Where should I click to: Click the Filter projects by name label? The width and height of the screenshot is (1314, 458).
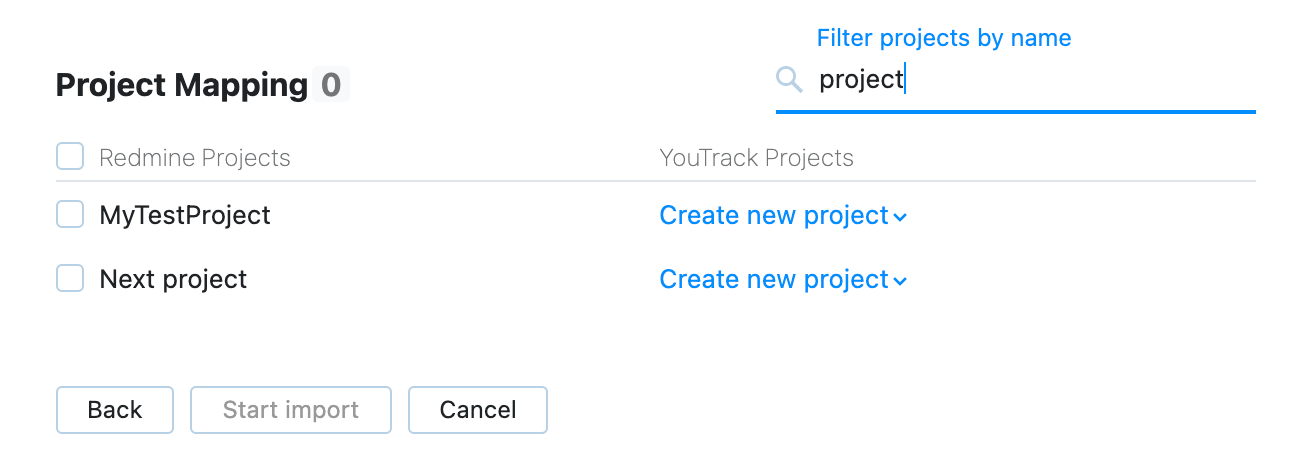coord(943,38)
